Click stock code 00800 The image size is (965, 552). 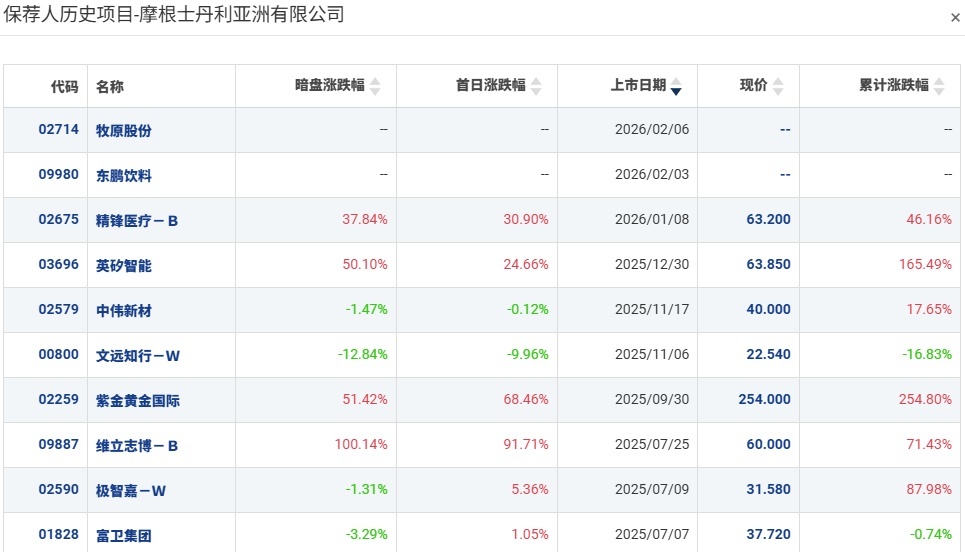pos(58,354)
